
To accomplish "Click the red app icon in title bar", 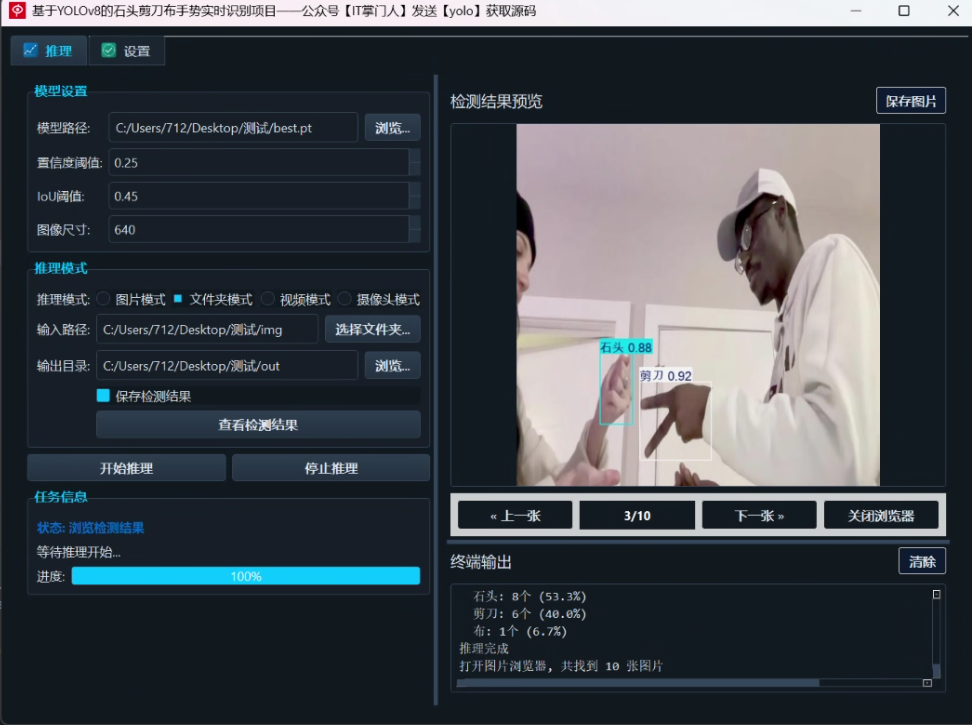I will (17, 11).
